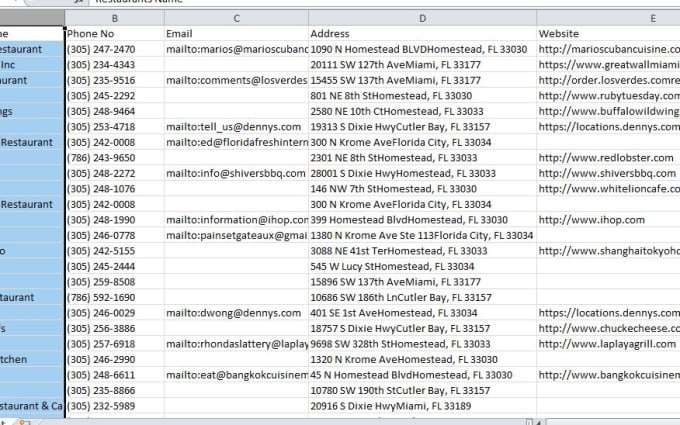Select phone cell (305) 245-2444
This screenshot has width=680, height=425.
click(114, 267)
